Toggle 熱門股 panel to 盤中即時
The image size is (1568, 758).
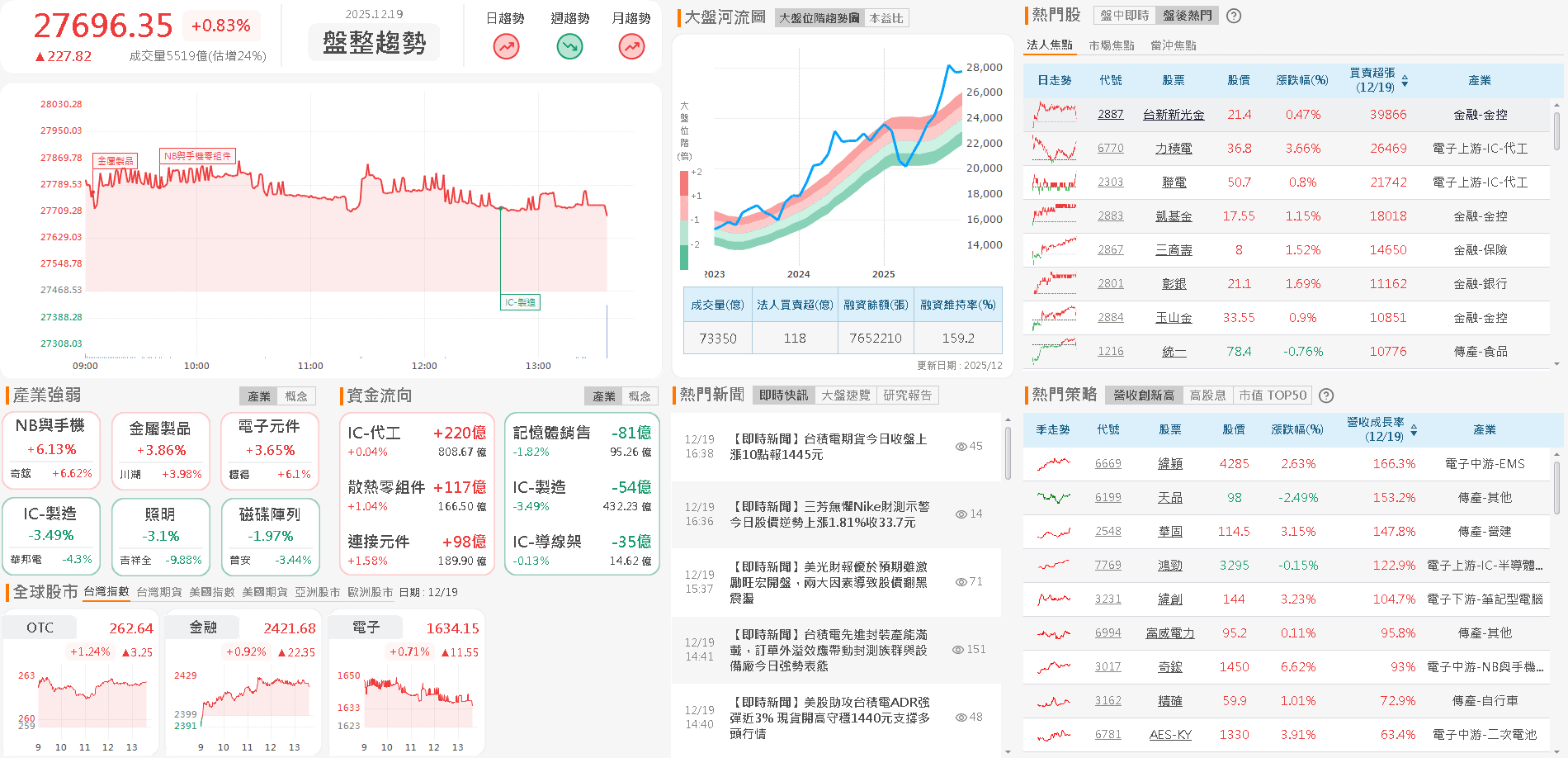[x=1124, y=15]
